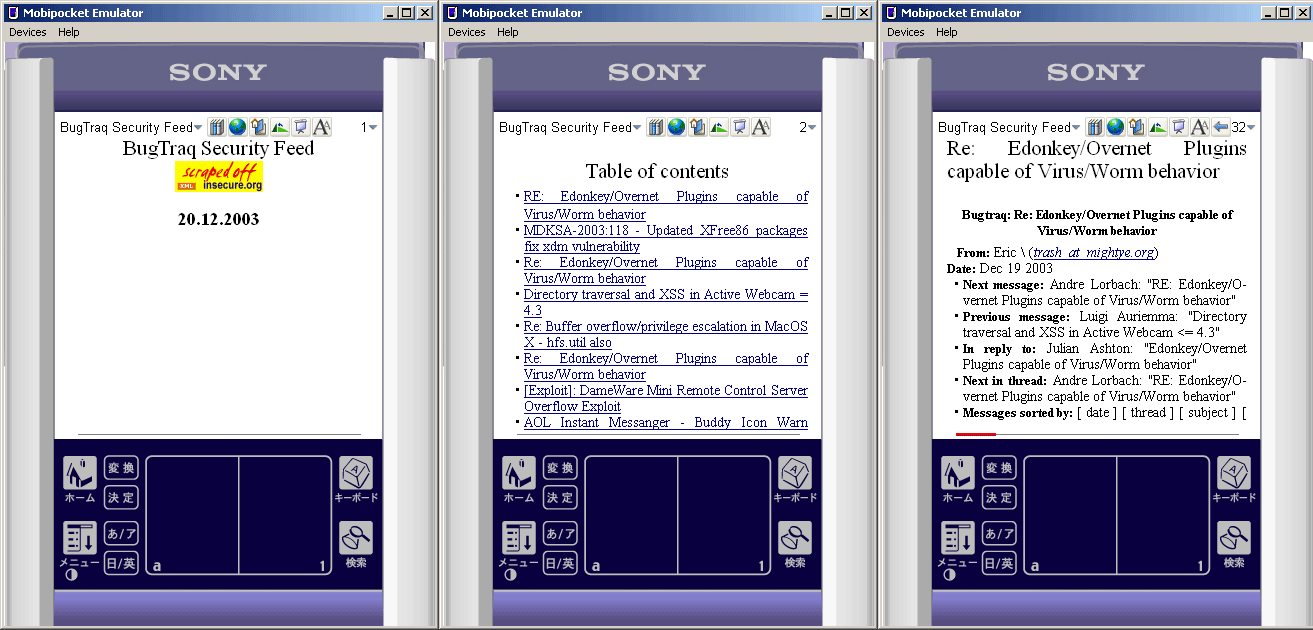Click font size icon in page 32 window
1313x630 pixels.
pos(1199,127)
